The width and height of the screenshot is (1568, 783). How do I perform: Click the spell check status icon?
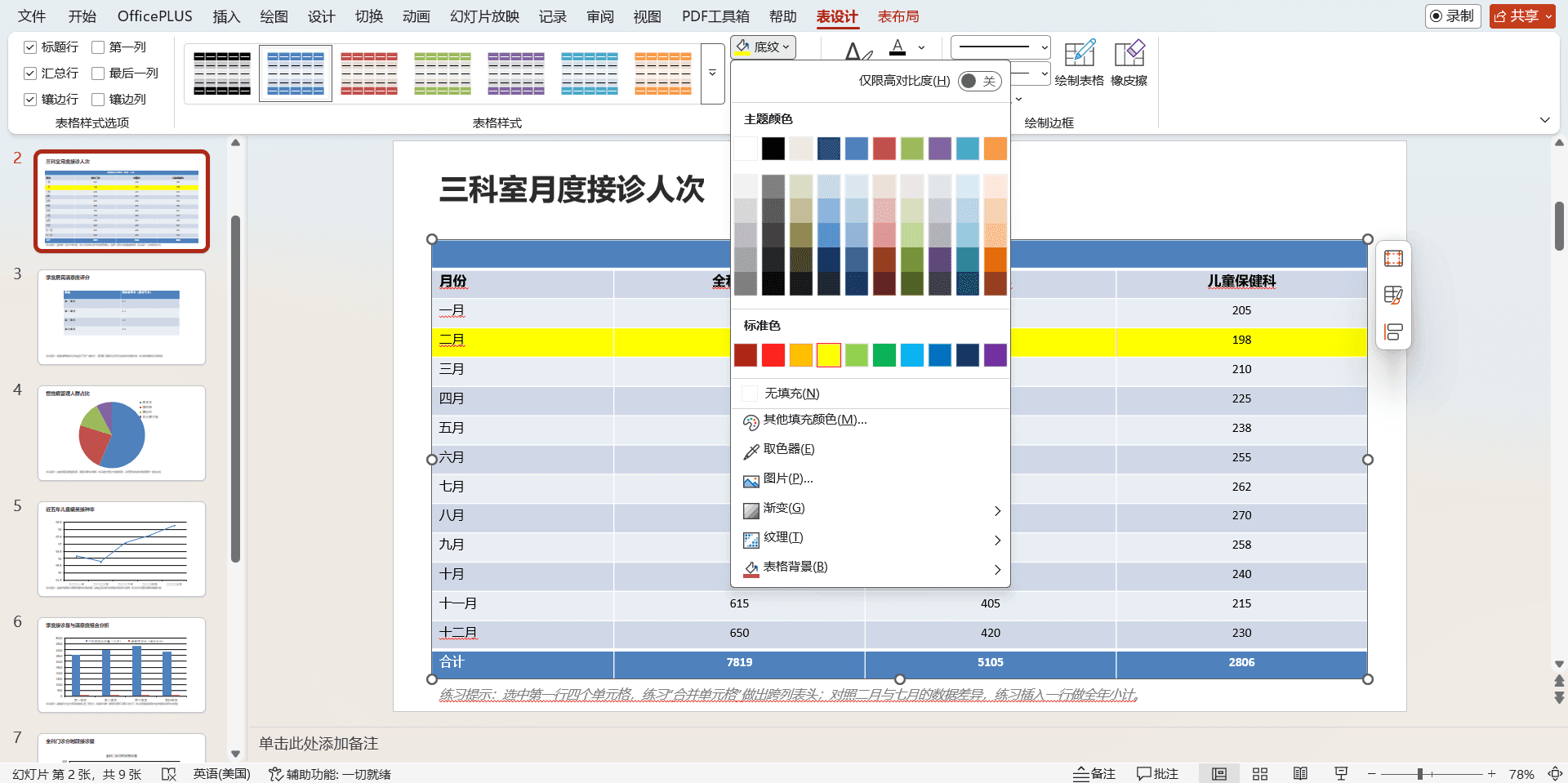coord(169,774)
